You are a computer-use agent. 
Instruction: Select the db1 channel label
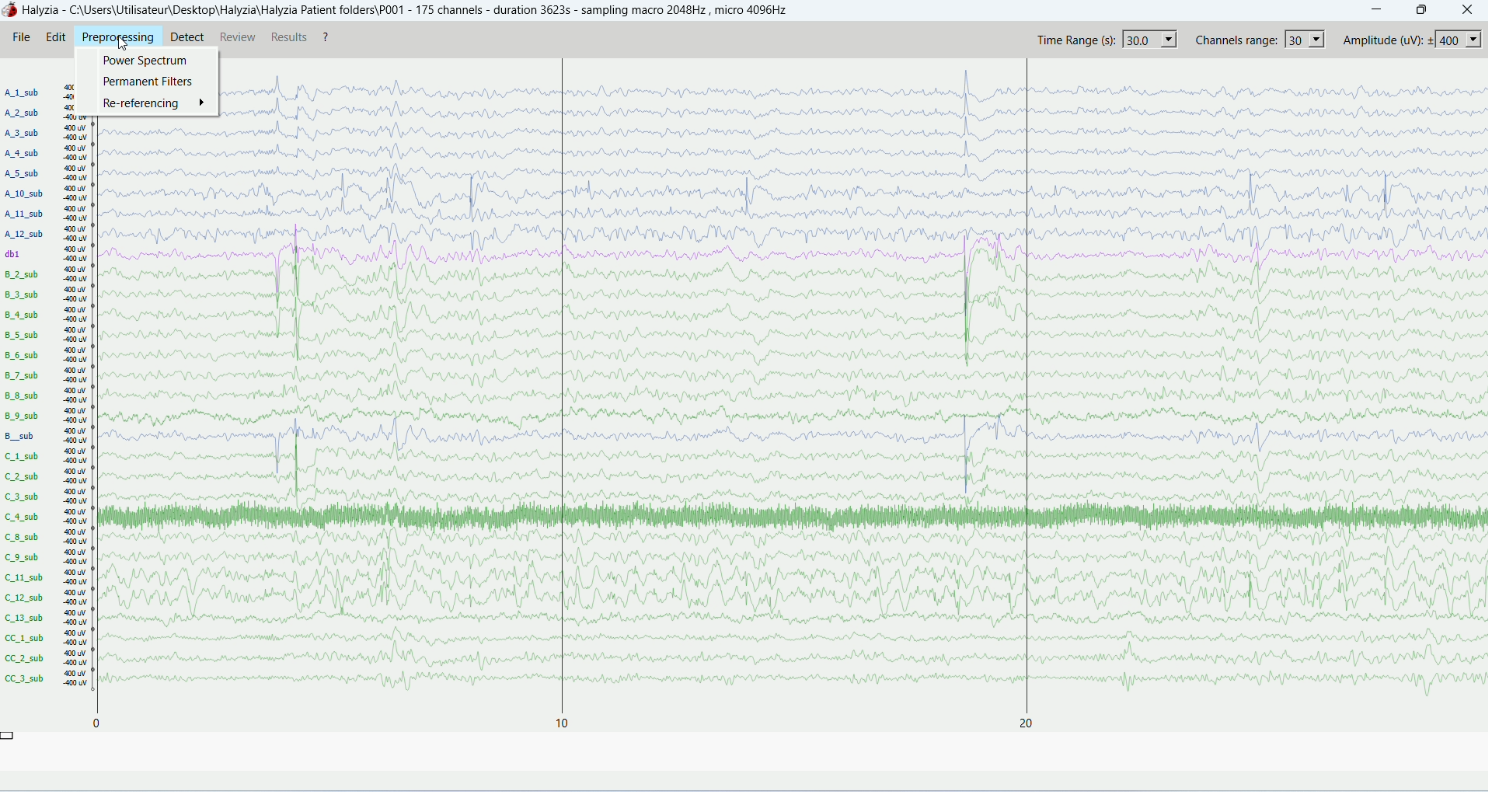click(12, 254)
